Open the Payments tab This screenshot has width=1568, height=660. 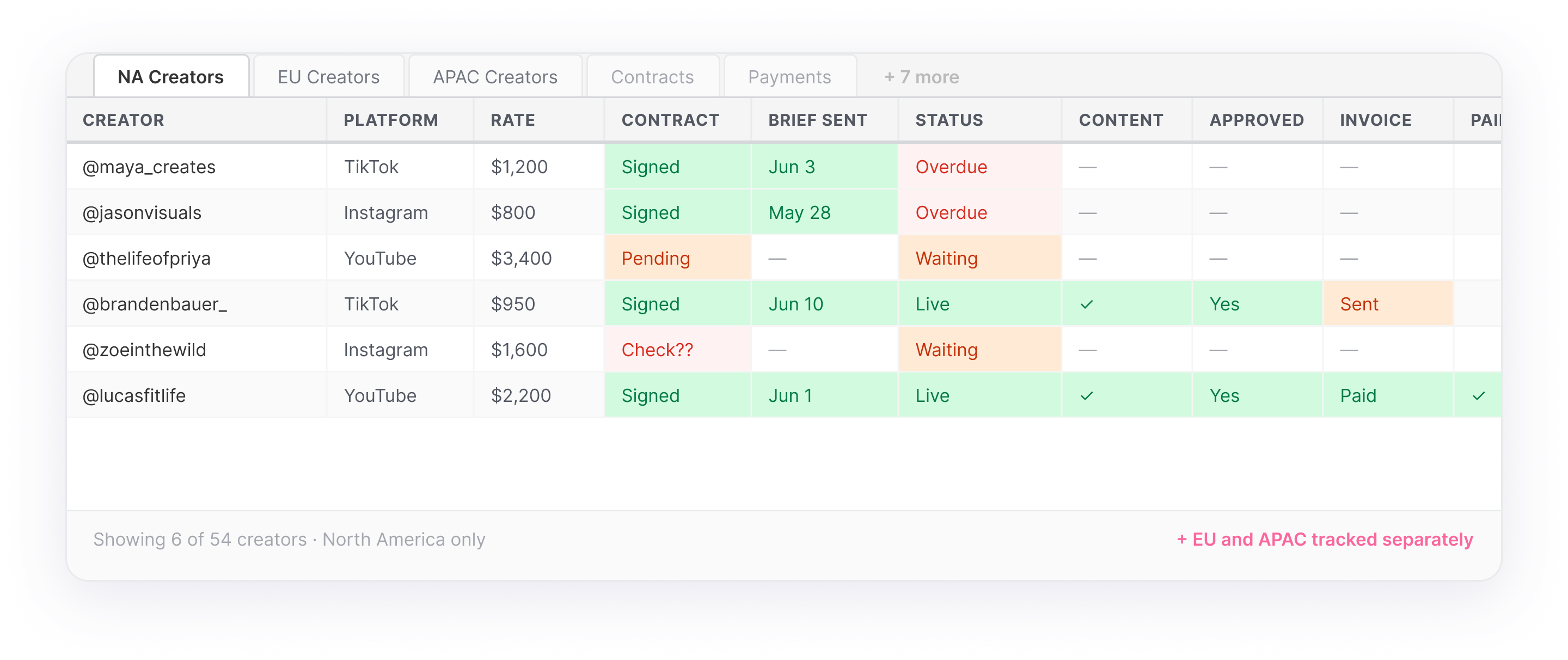click(x=789, y=77)
